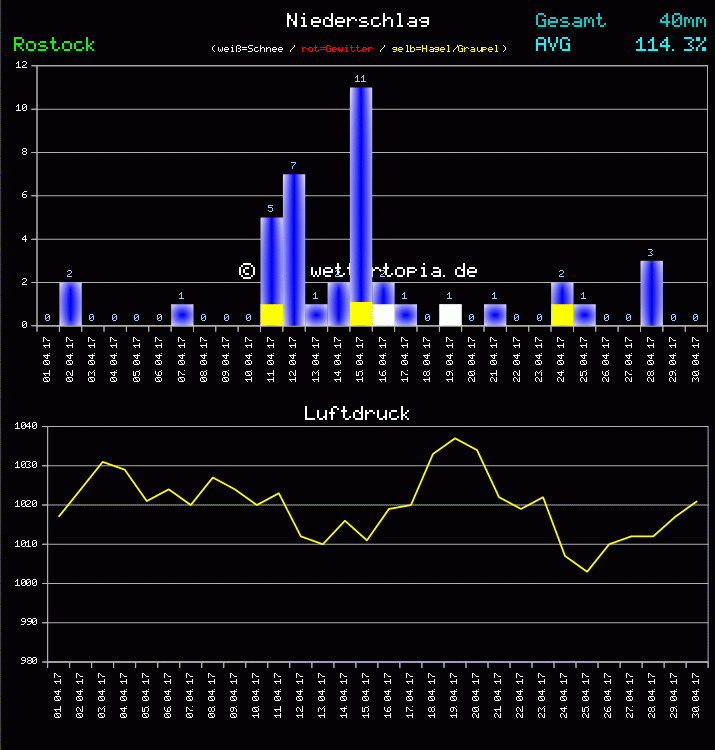Click the white snow bar on 19.04.17

click(x=450, y=315)
